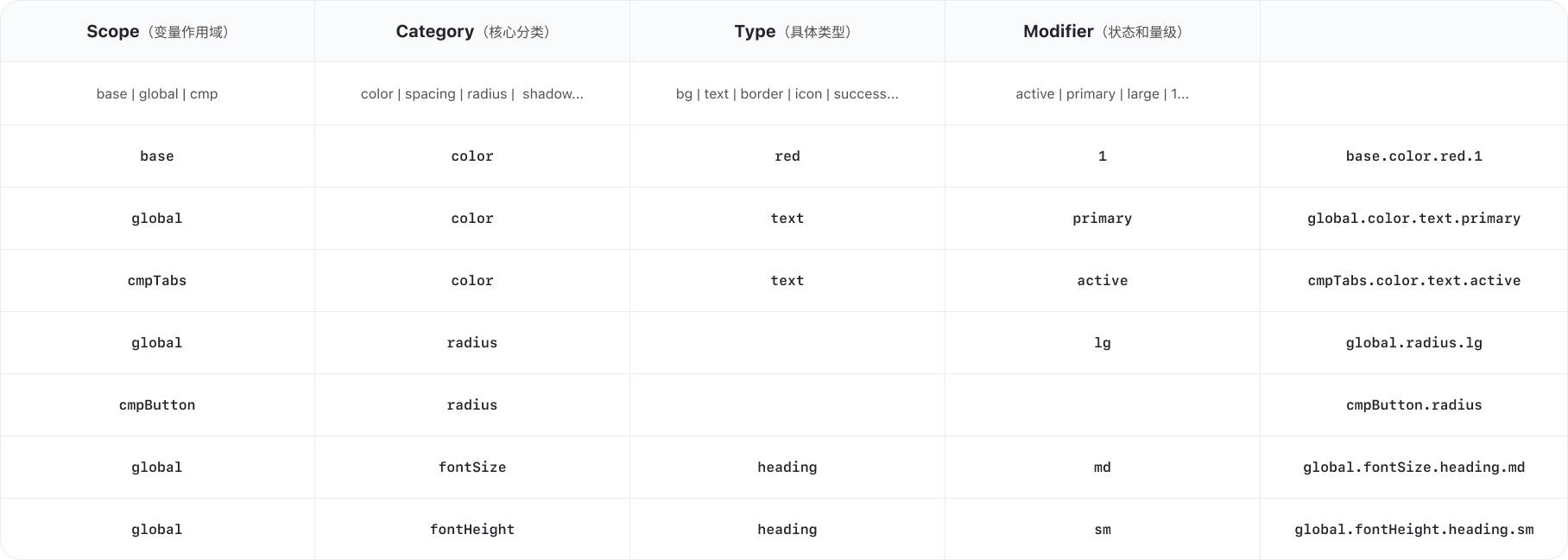
Task: Select the global.fontSize.heading.md token name
Action: [1413, 468]
